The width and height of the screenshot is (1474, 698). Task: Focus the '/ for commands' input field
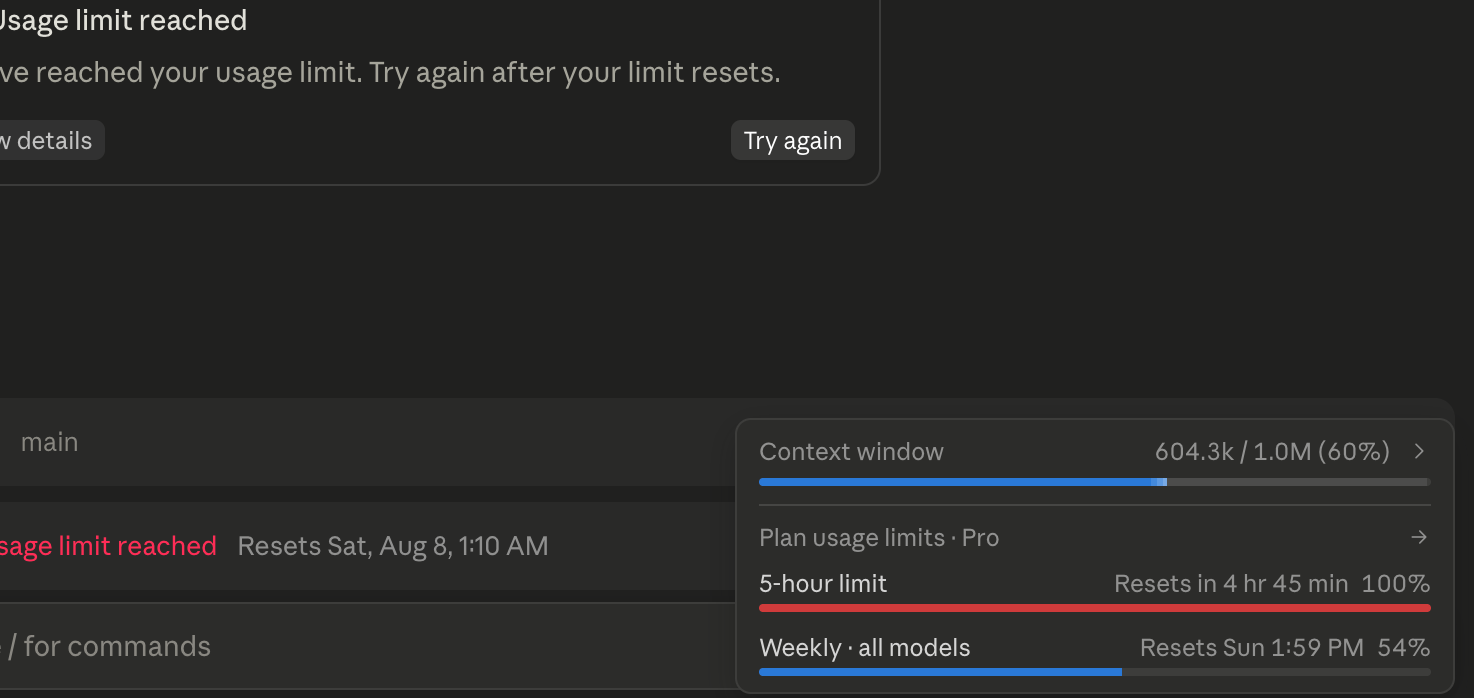point(366,646)
